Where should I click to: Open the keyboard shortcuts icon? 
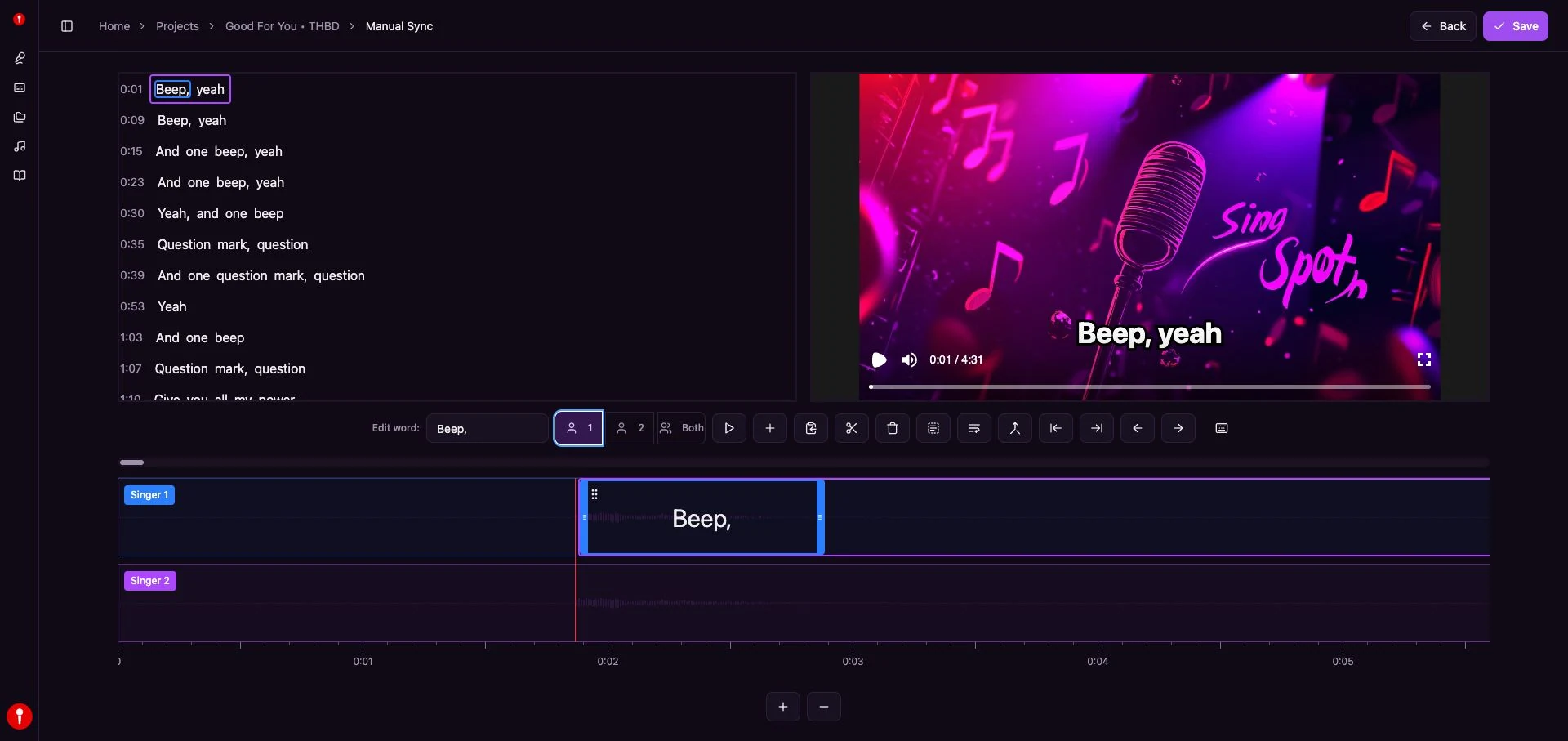pyautogui.click(x=1222, y=428)
